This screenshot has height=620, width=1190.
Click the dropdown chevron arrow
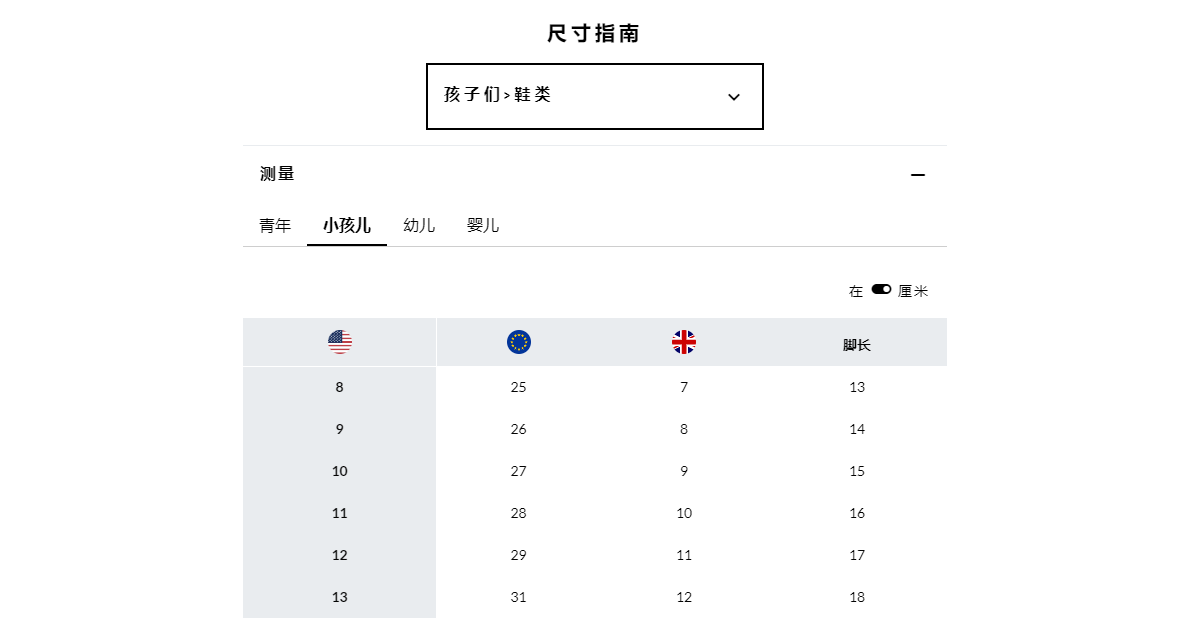(734, 97)
